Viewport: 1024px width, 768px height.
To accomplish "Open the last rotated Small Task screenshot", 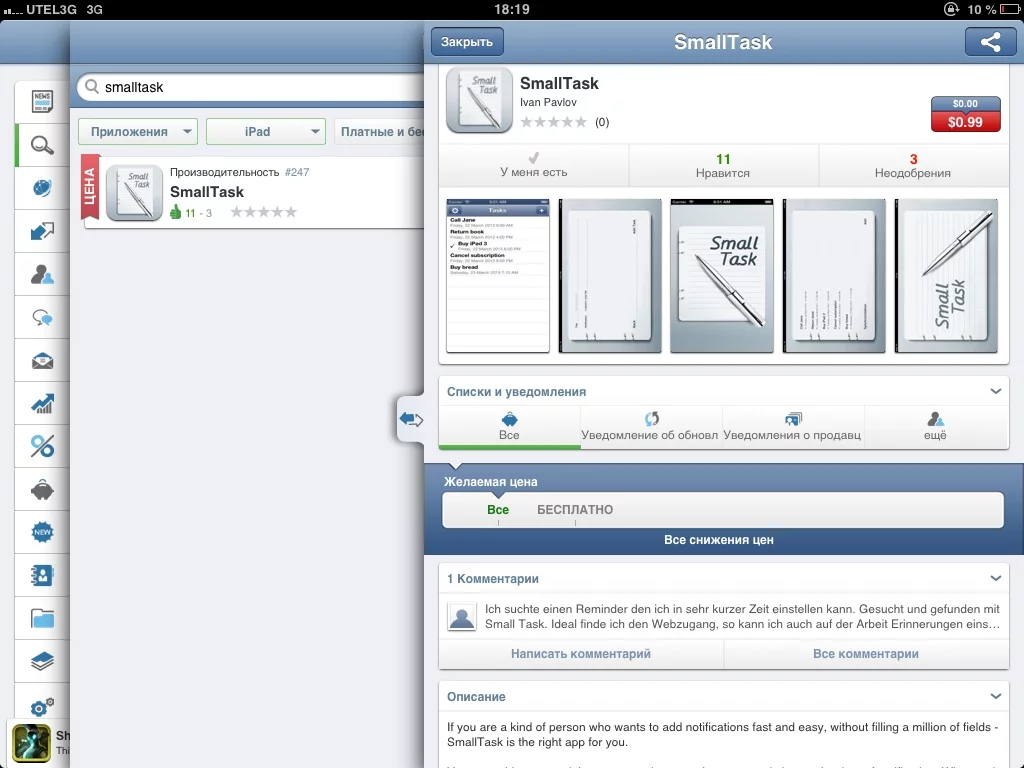I will (x=946, y=276).
